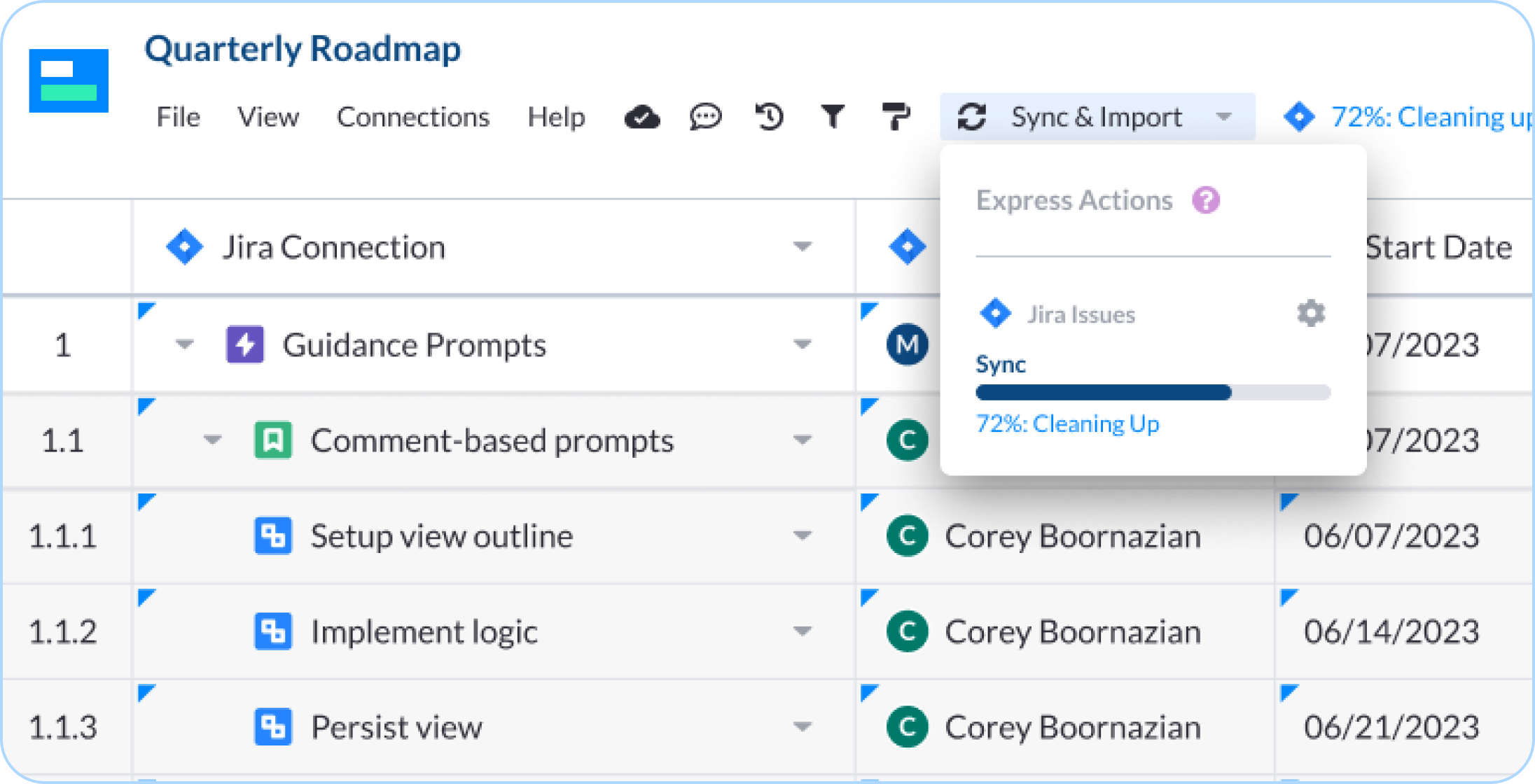Click the Comment-based prompts cell text
The width and height of the screenshot is (1535, 784).
click(x=492, y=441)
